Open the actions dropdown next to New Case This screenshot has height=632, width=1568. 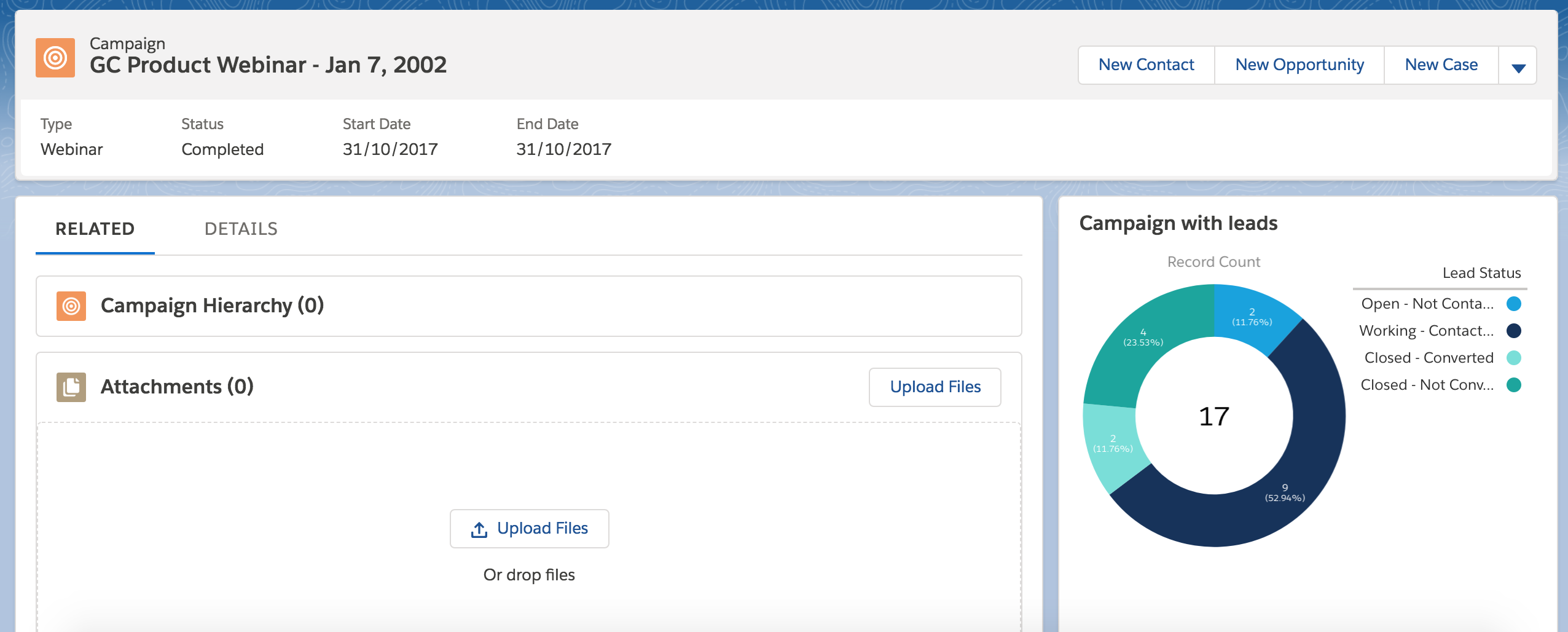[x=1518, y=65]
